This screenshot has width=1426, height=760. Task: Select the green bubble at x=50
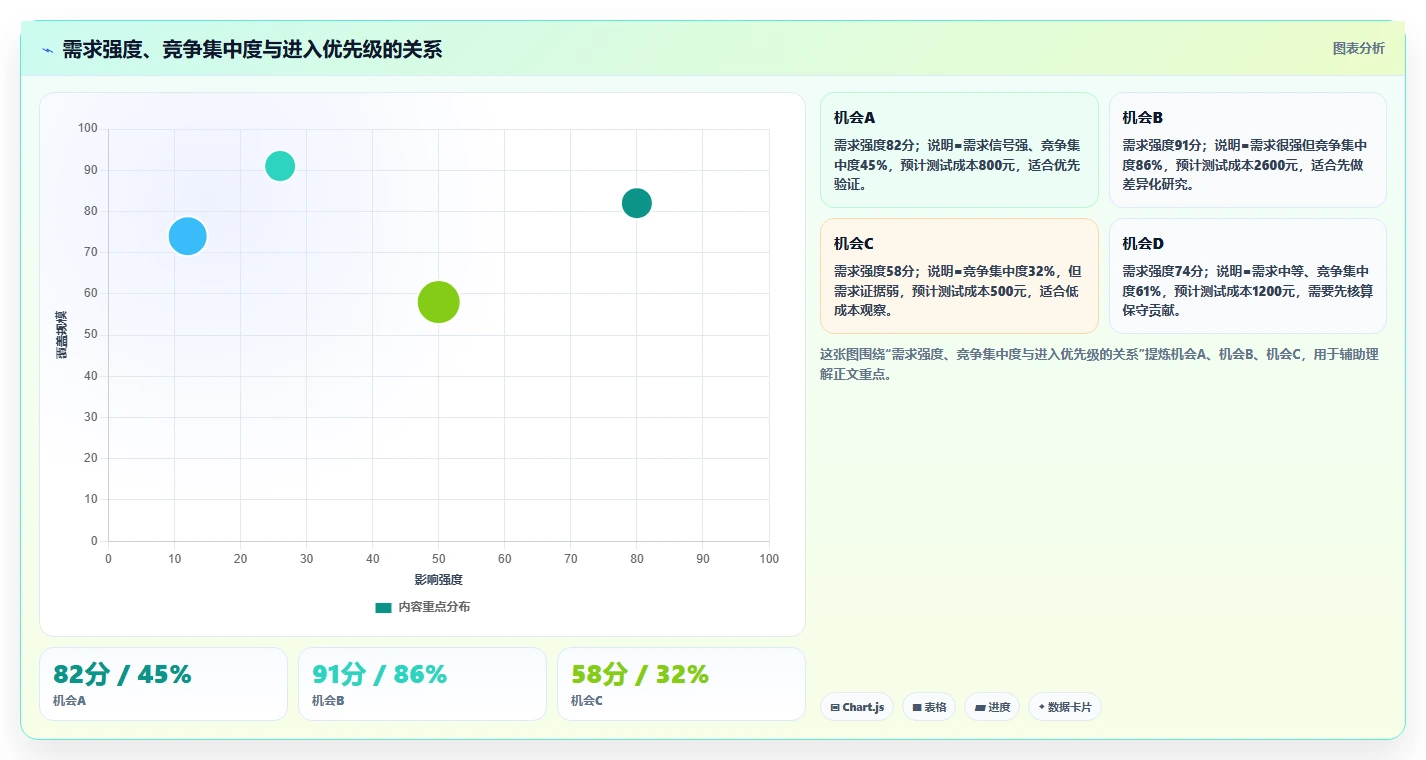438,302
